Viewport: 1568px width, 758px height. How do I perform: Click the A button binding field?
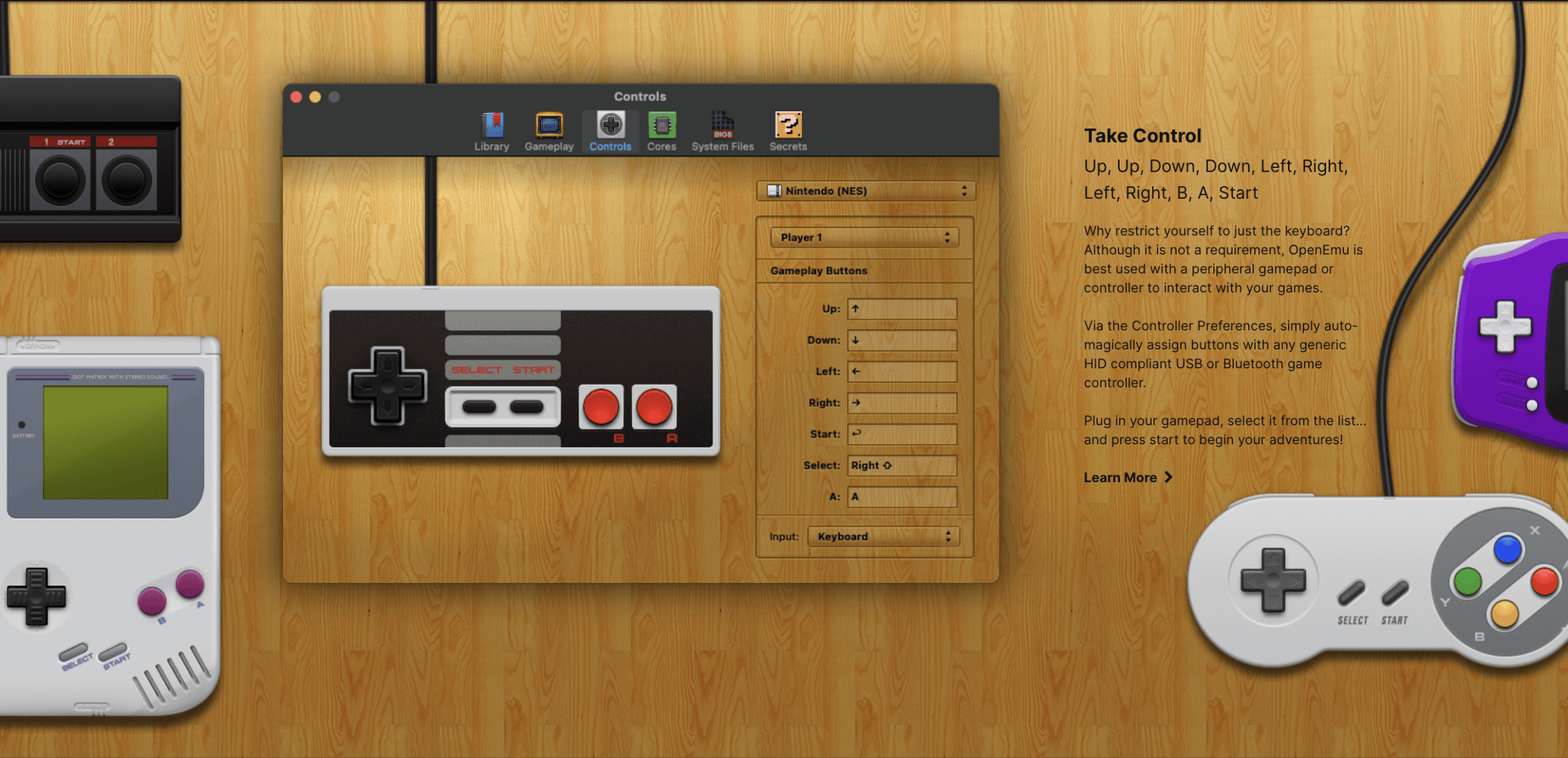pyautogui.click(x=902, y=497)
